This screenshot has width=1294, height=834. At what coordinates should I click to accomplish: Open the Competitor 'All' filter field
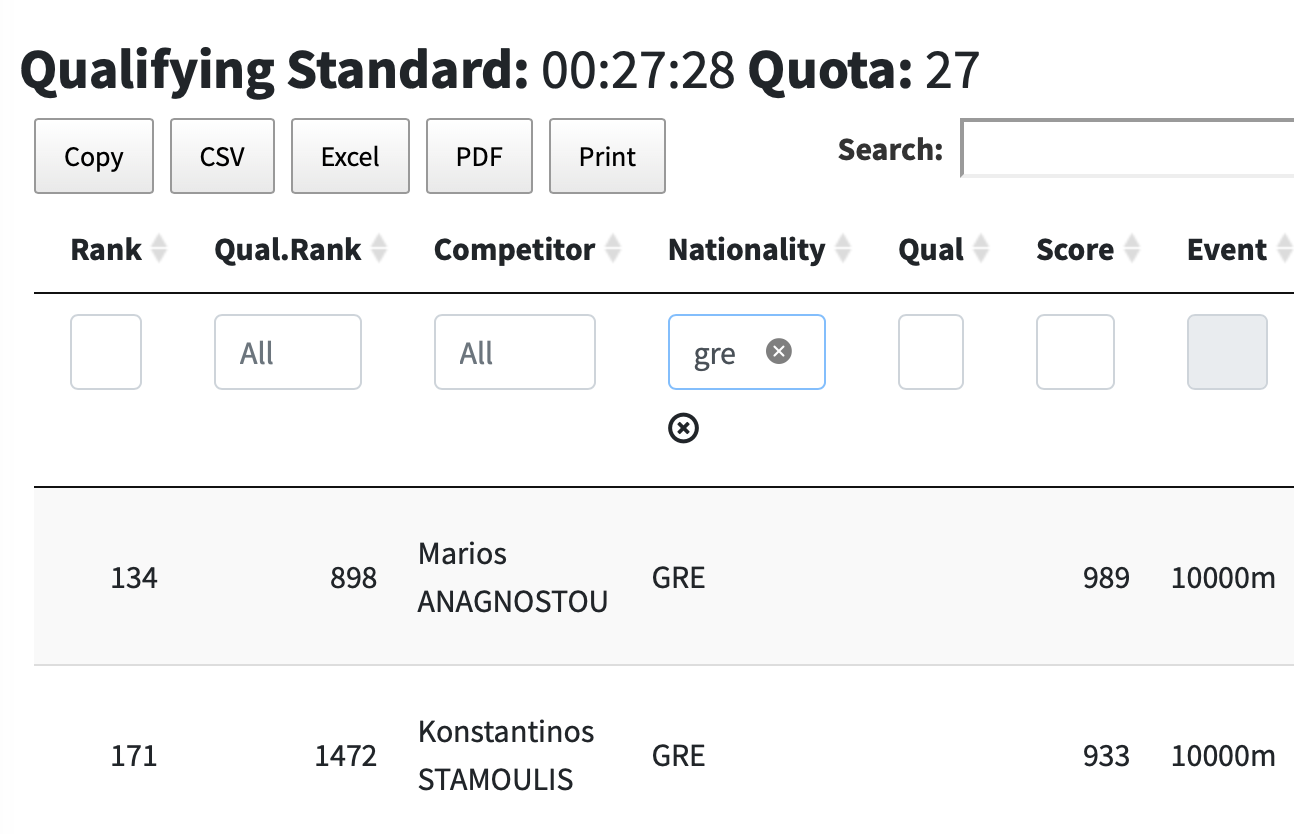[x=514, y=352]
